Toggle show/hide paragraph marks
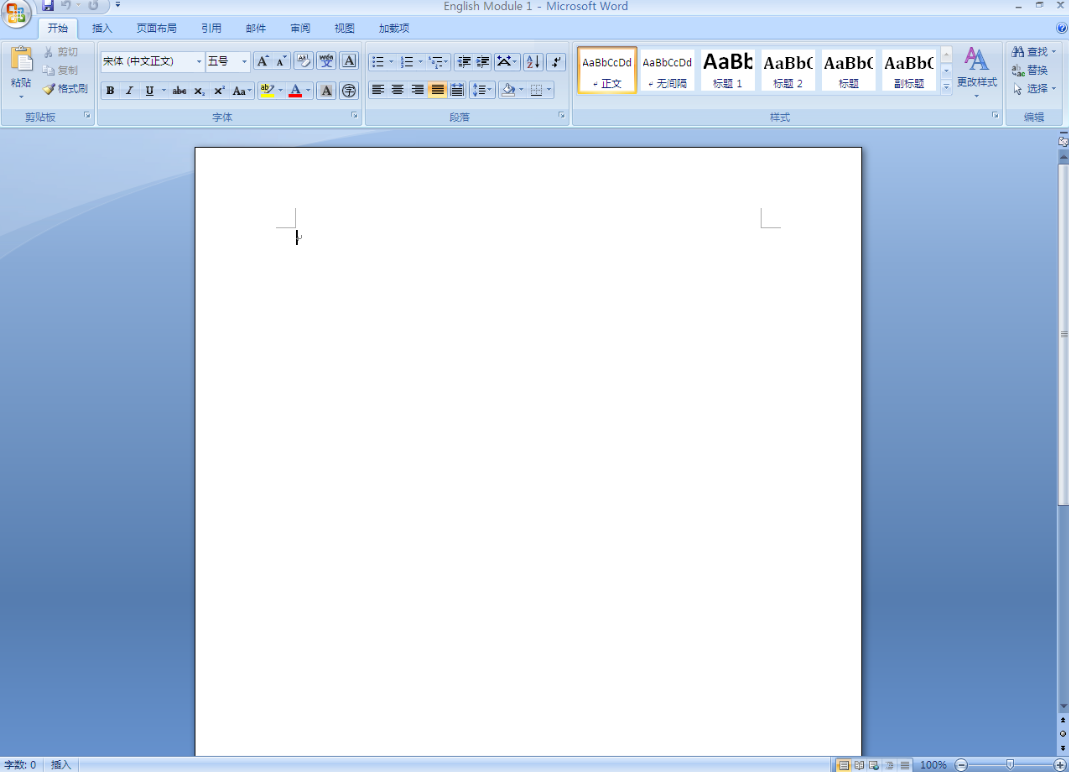Viewport: 1069px width, 772px height. 557,62
